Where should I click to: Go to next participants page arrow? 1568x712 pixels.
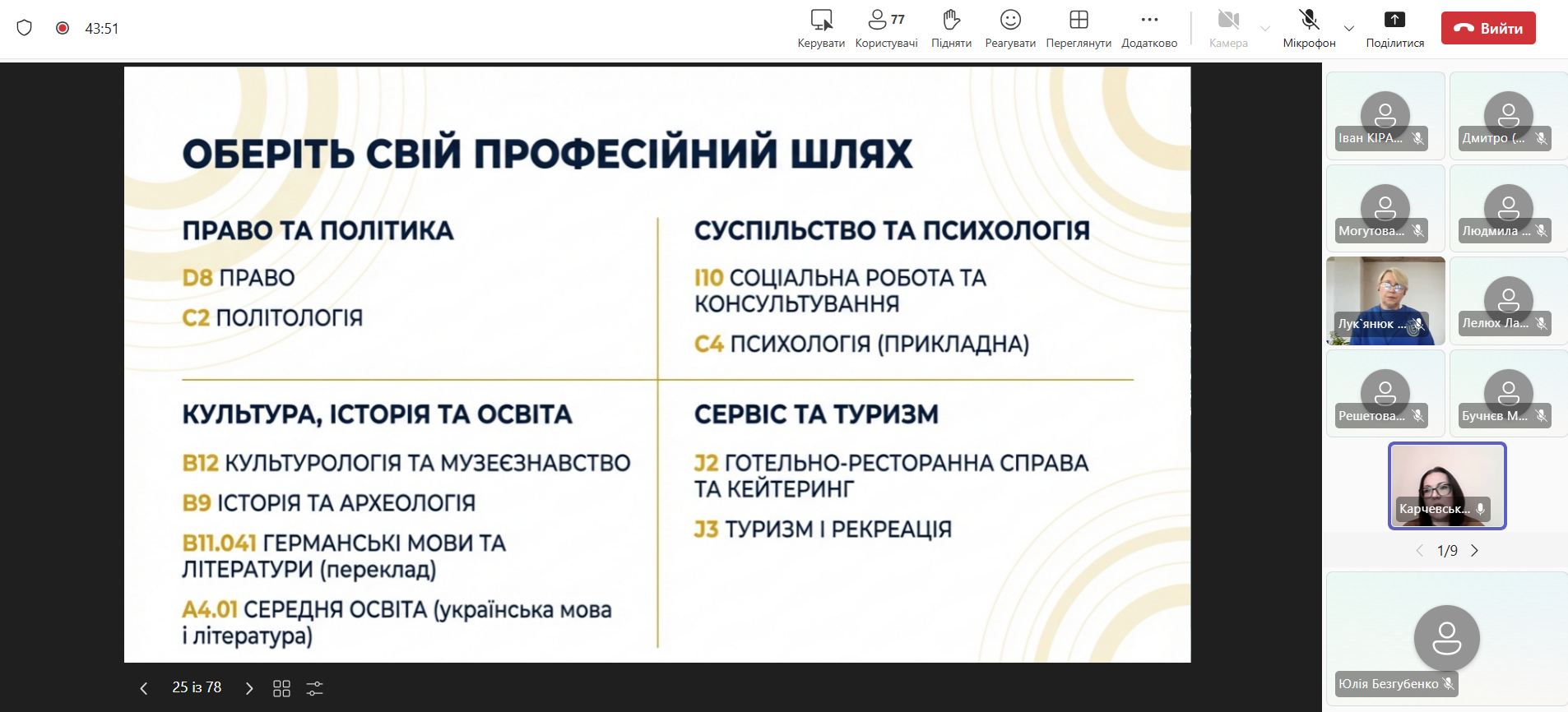tap(1474, 551)
